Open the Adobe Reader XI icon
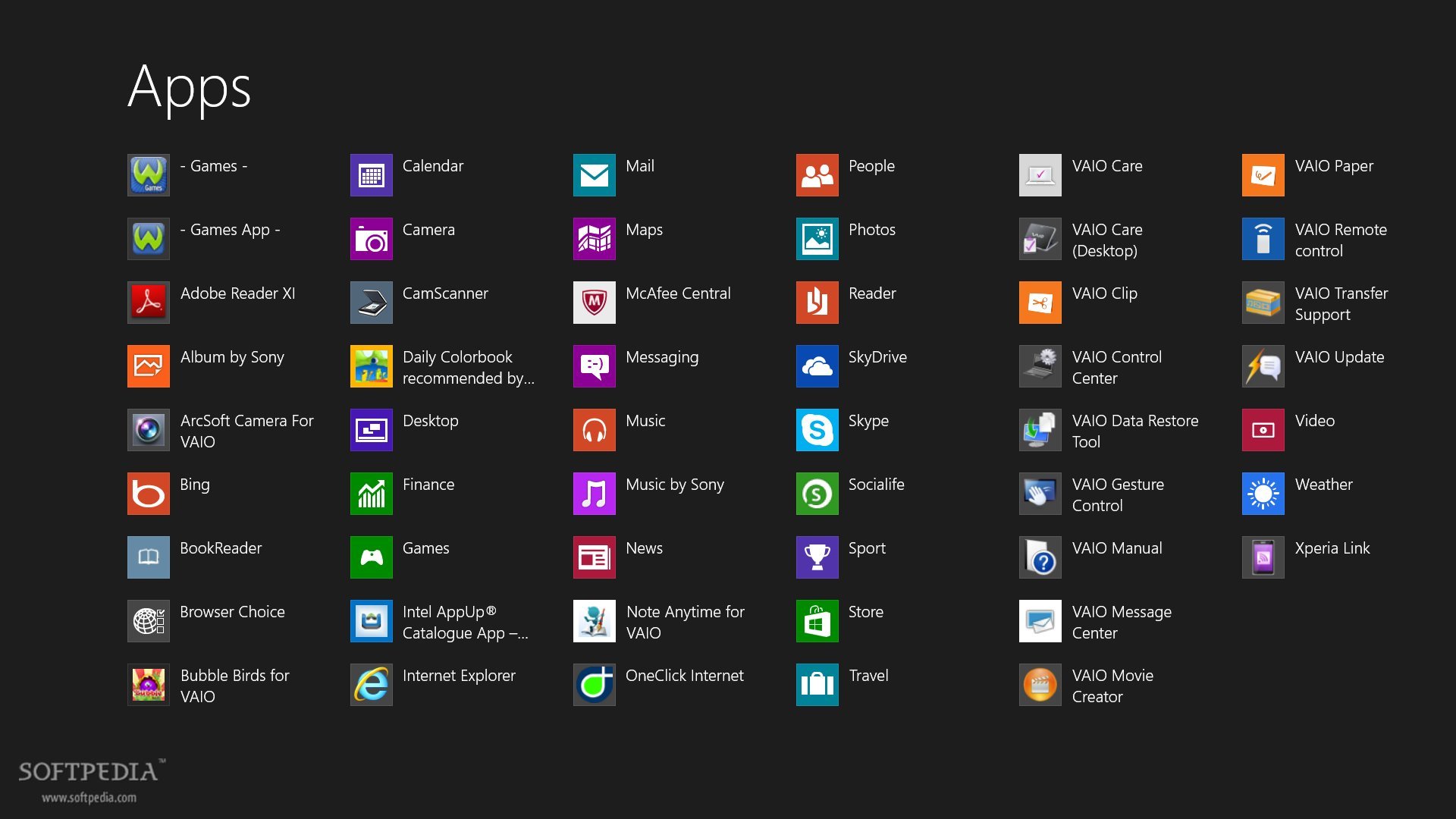1456x819 pixels. click(x=149, y=303)
